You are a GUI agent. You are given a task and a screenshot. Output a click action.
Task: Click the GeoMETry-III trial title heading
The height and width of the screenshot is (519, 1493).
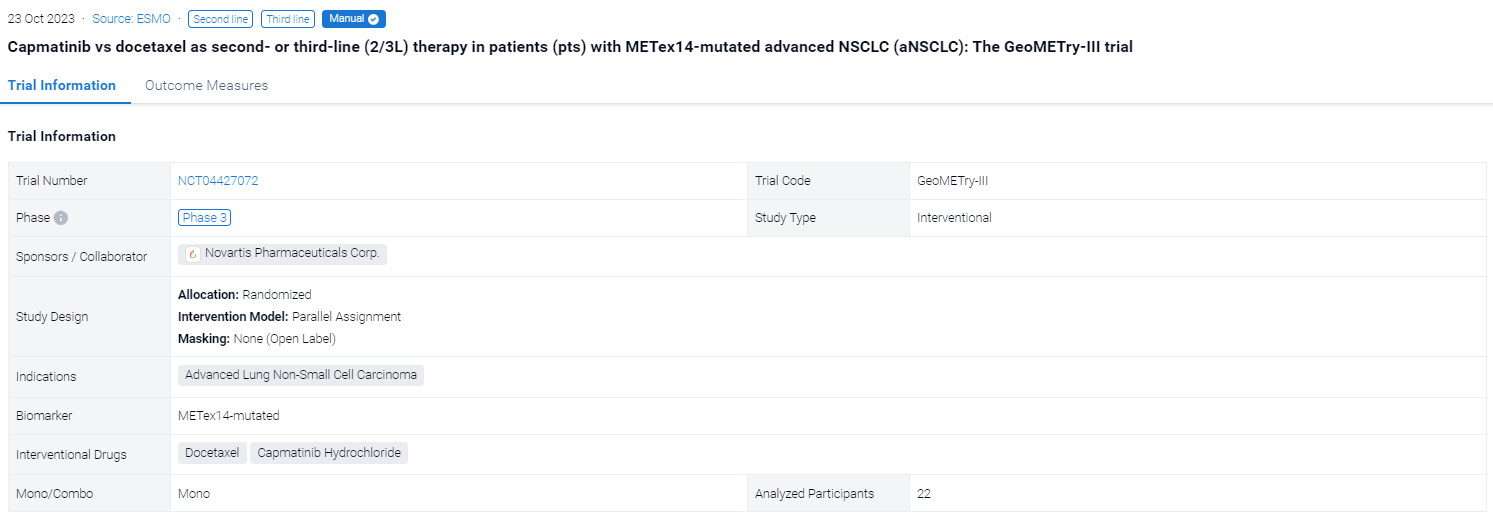570,47
